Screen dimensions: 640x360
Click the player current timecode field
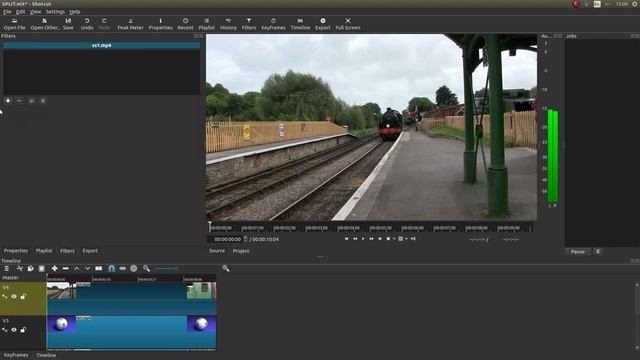(228, 239)
